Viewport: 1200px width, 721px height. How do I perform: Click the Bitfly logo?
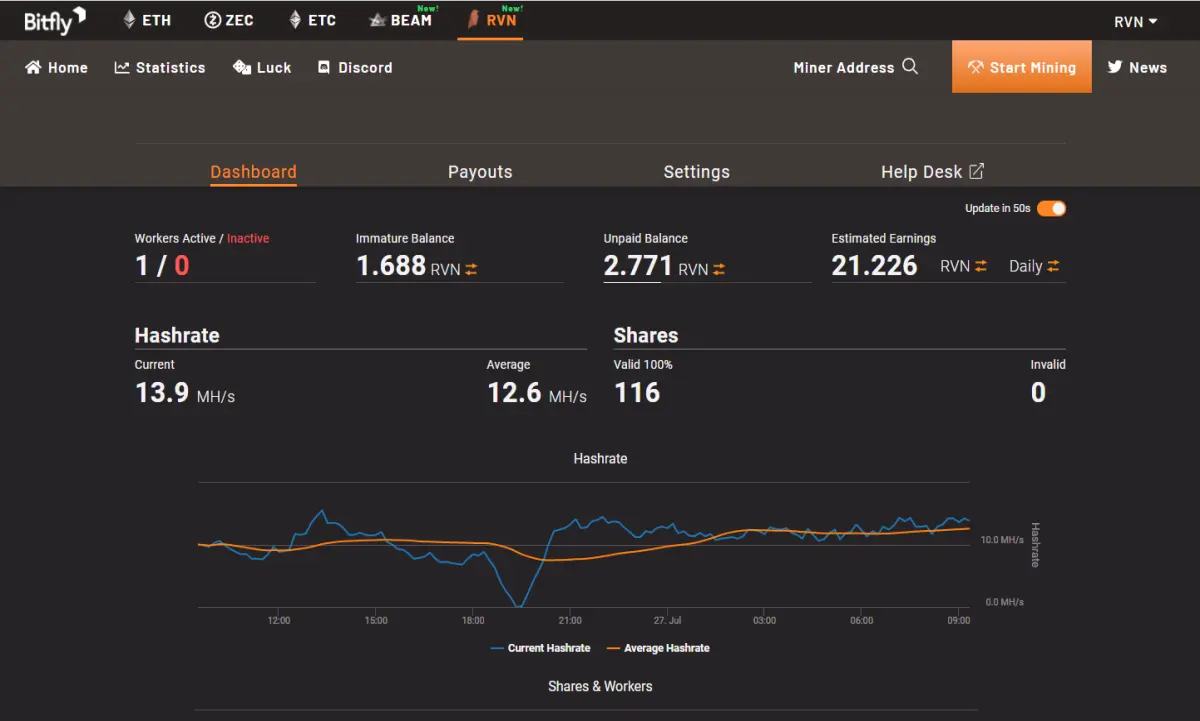[x=55, y=20]
